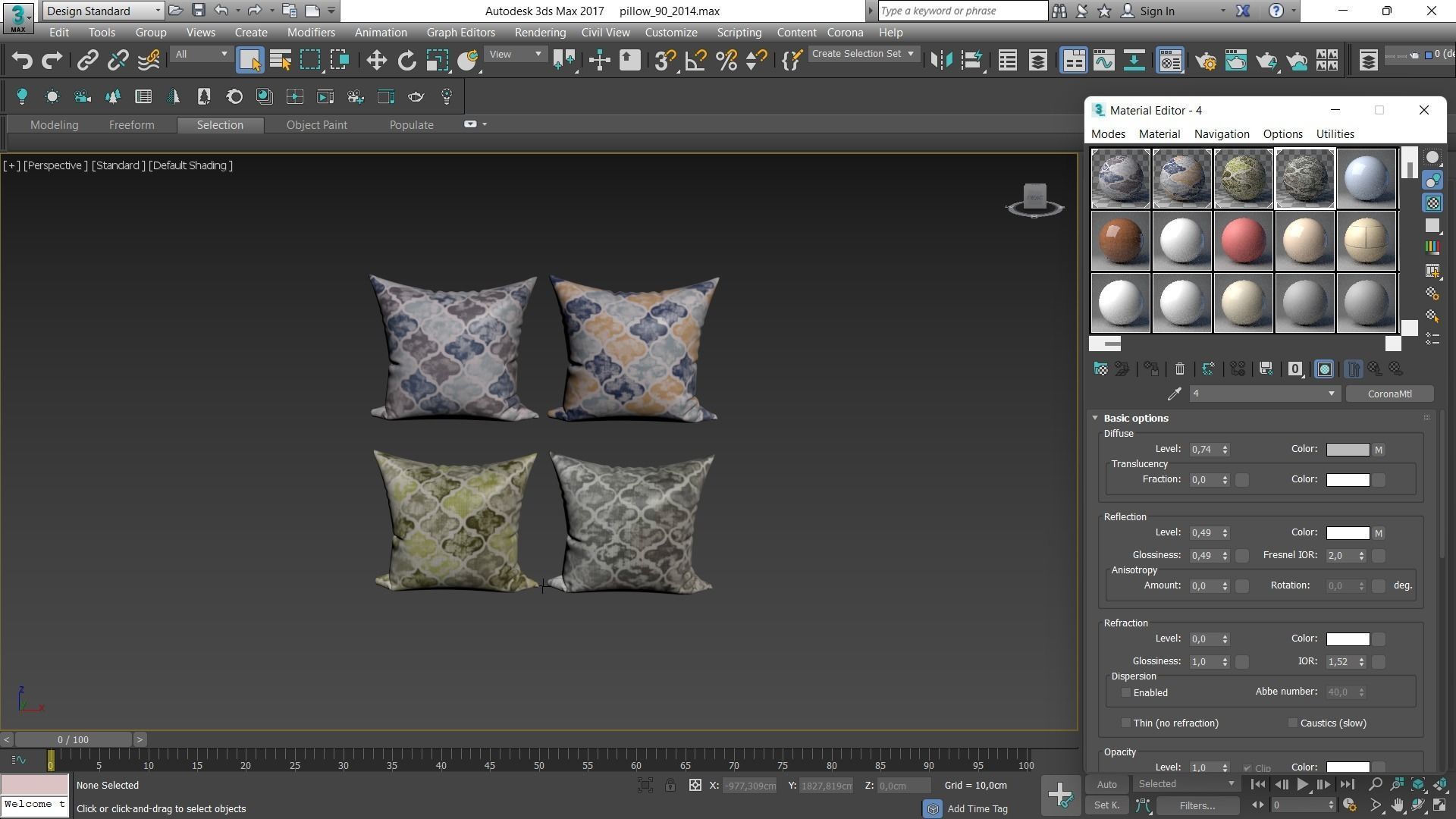Screen dimensions: 1456x819
Task: Activate Select and Uniform Scale tool
Action: (x=437, y=61)
